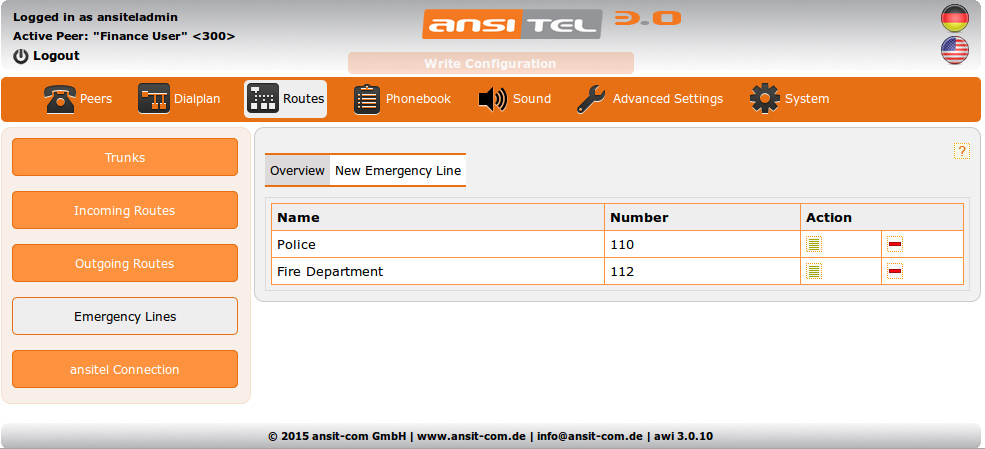
Task: Switch language to German flag
Action: [955, 18]
